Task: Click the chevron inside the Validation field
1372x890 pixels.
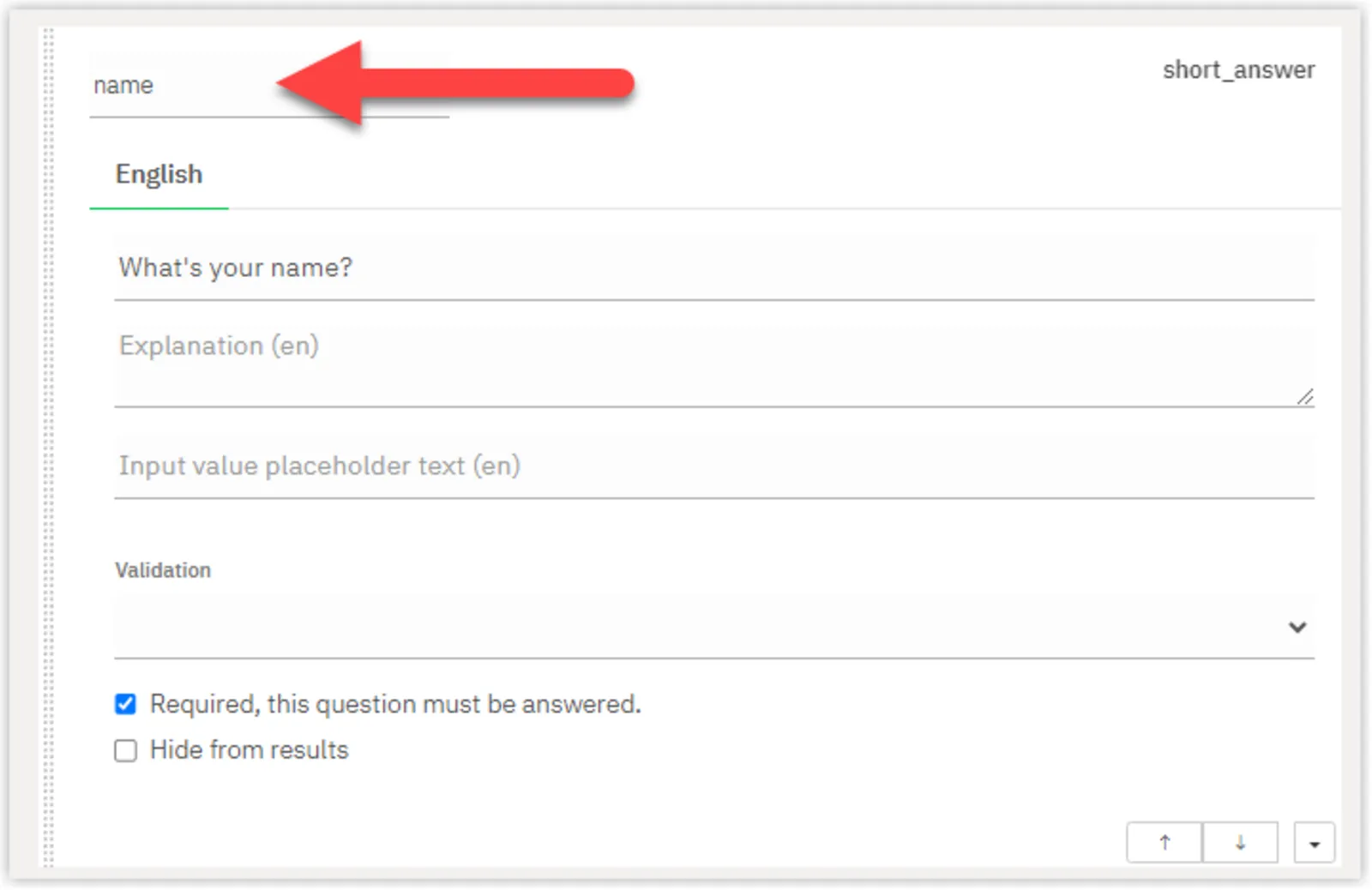Action: (1297, 627)
